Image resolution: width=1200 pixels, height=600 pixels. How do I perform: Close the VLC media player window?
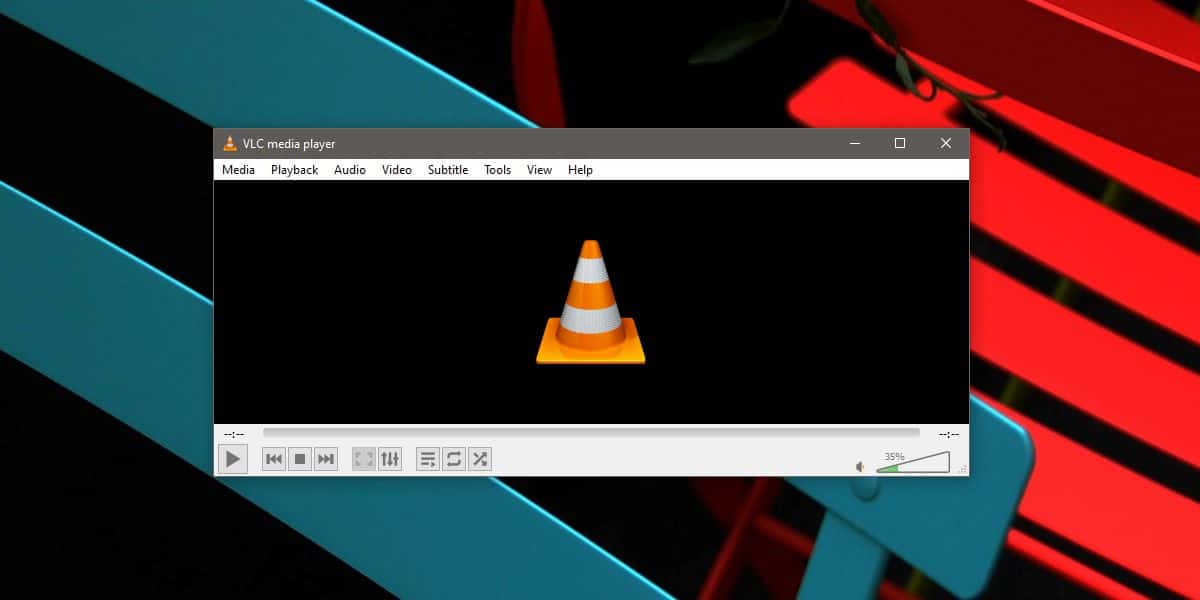946,143
